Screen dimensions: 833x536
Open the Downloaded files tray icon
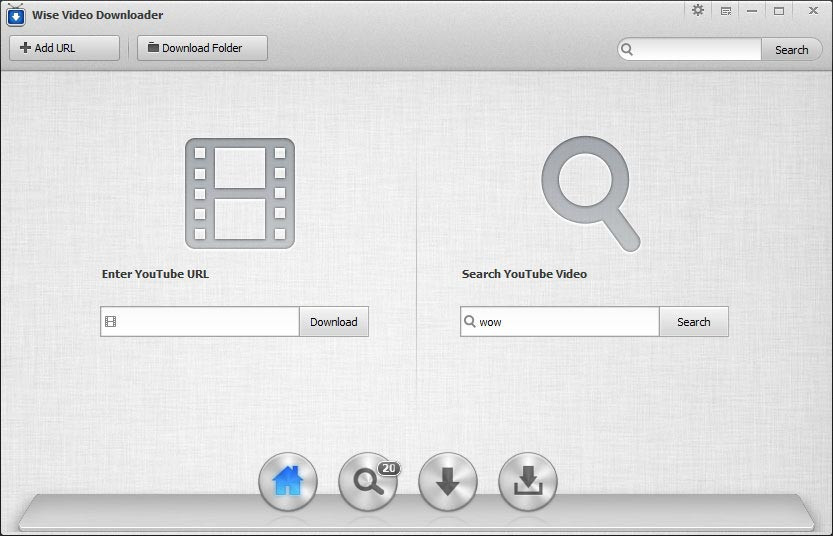click(x=528, y=481)
